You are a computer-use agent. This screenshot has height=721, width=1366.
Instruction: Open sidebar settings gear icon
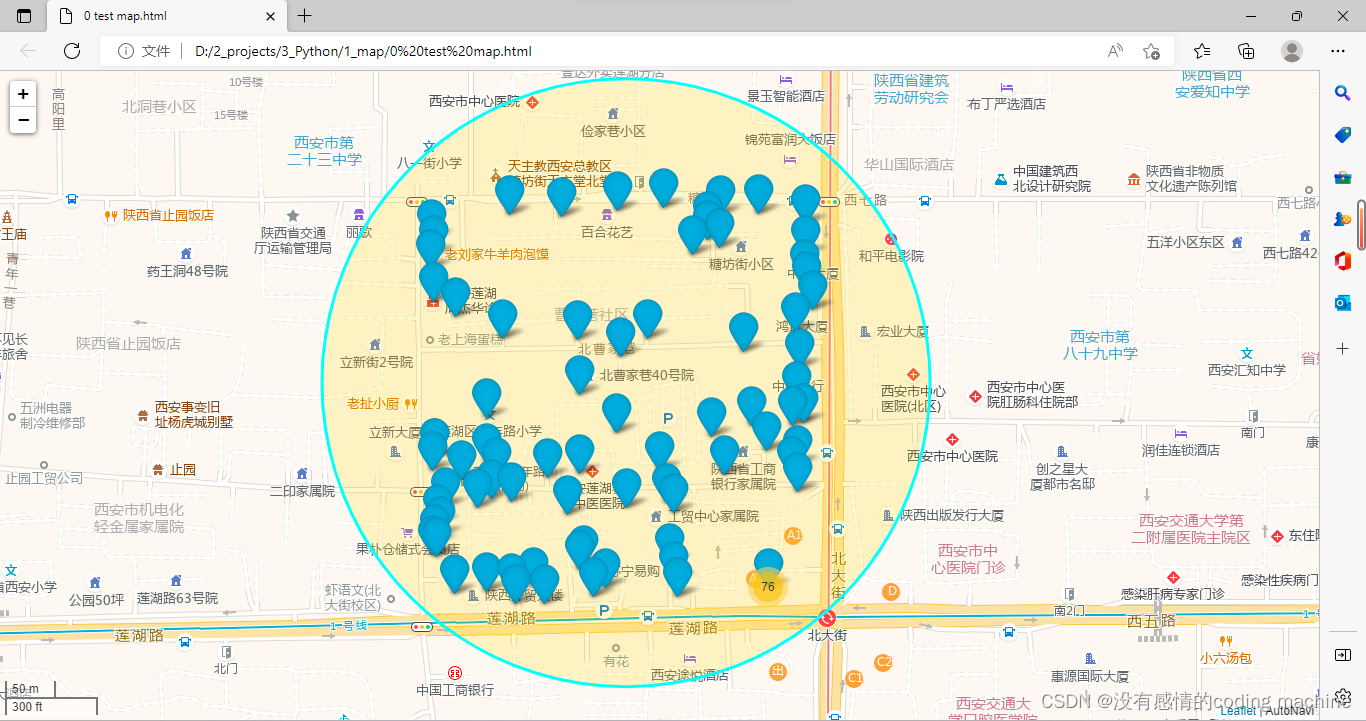coord(1343,696)
